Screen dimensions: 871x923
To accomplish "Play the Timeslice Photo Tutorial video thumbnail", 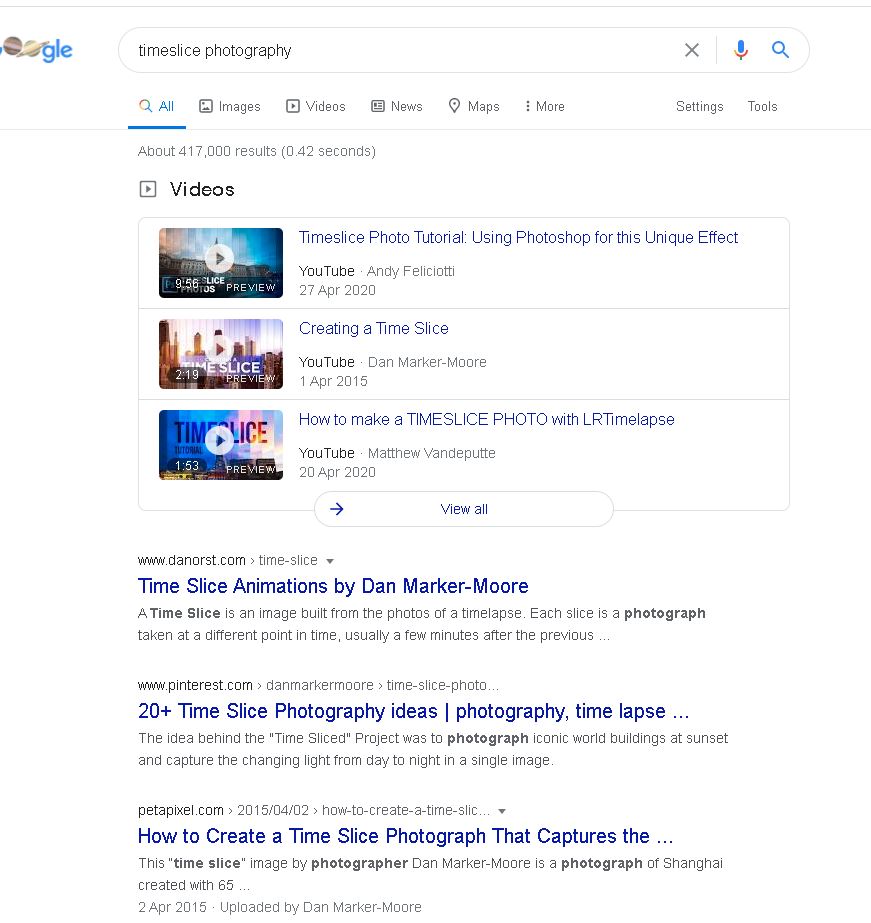I will (221, 263).
